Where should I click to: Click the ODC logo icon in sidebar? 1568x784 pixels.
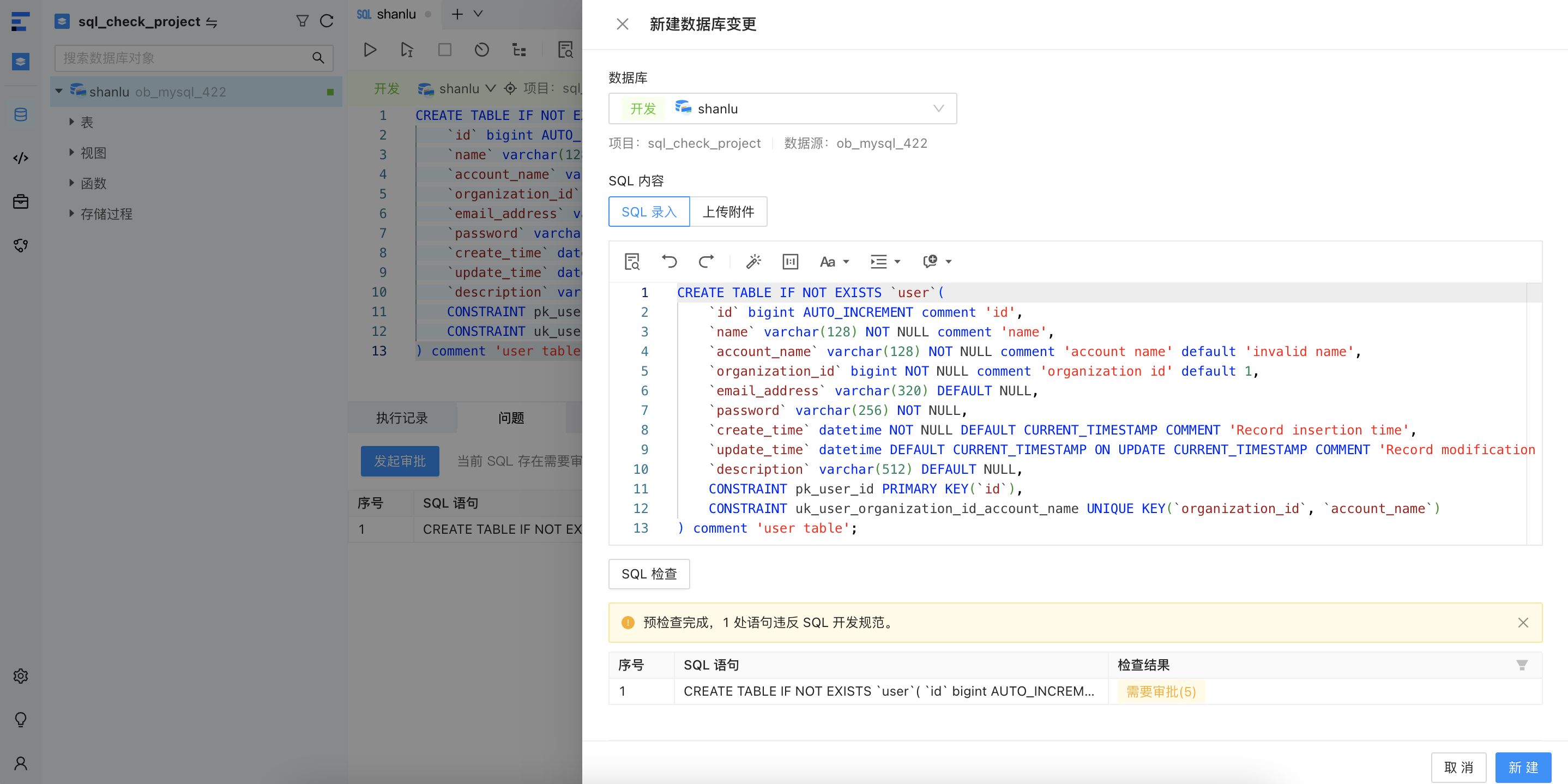(x=21, y=21)
